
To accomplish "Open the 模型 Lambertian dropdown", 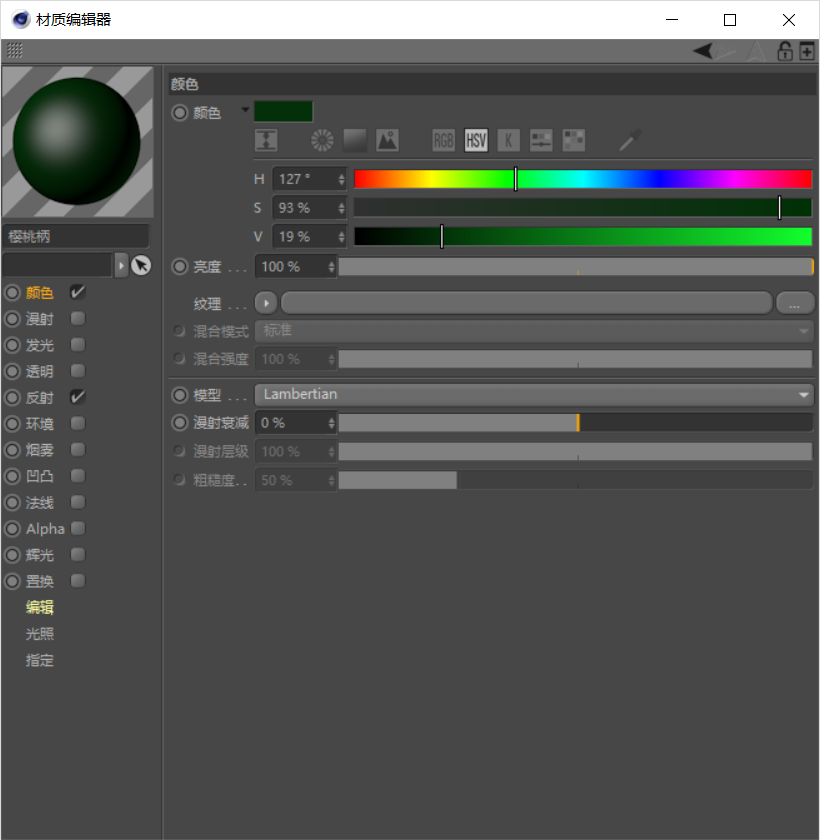I will [x=534, y=395].
